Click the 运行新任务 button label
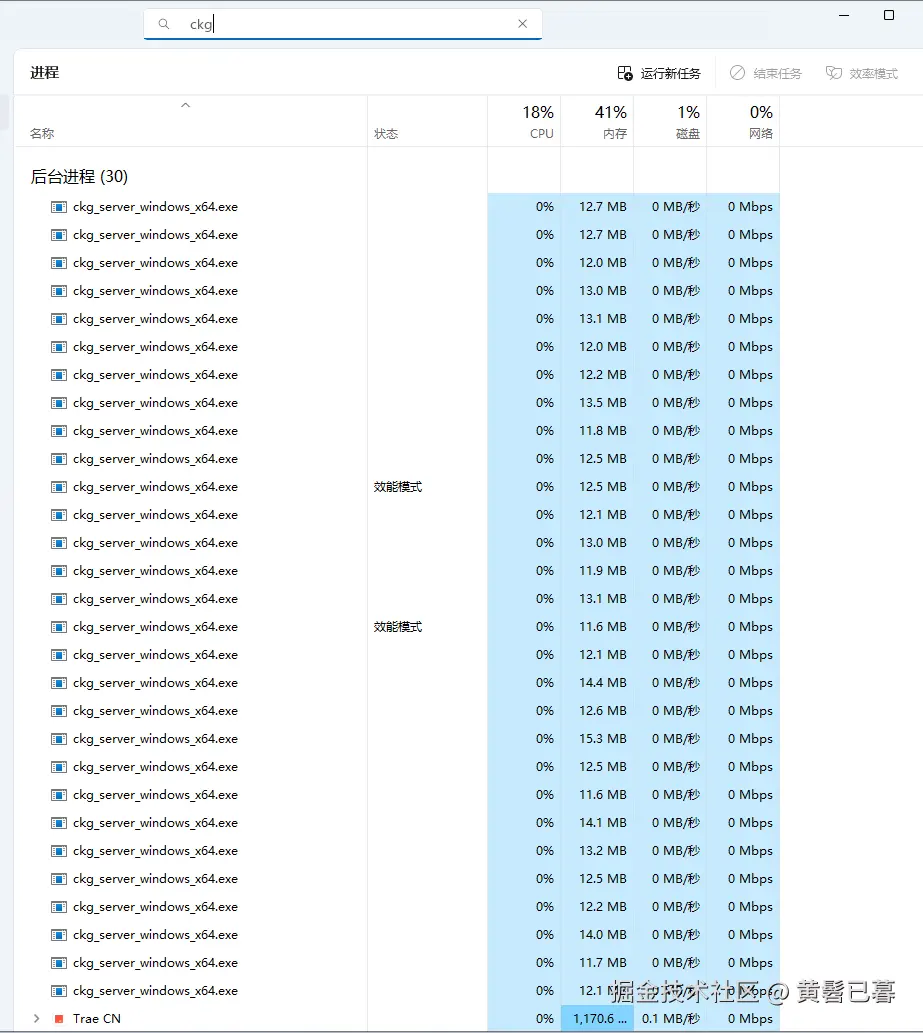This screenshot has width=923, height=1033. [x=670, y=72]
